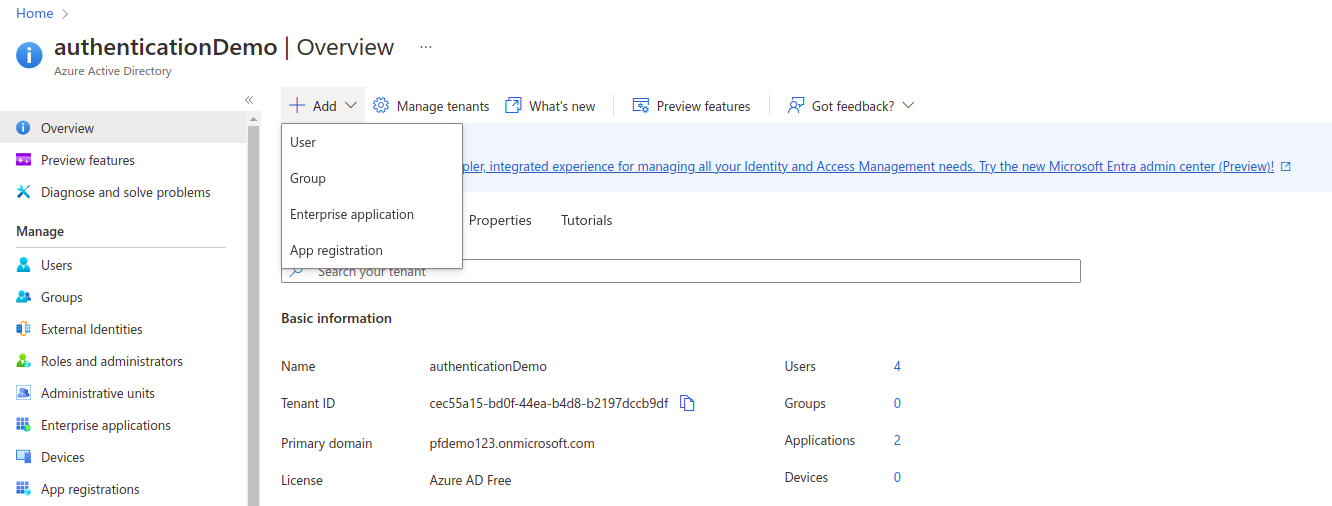The height and width of the screenshot is (506, 1332).
Task: Click the search magnifier icon
Action: tap(296, 271)
